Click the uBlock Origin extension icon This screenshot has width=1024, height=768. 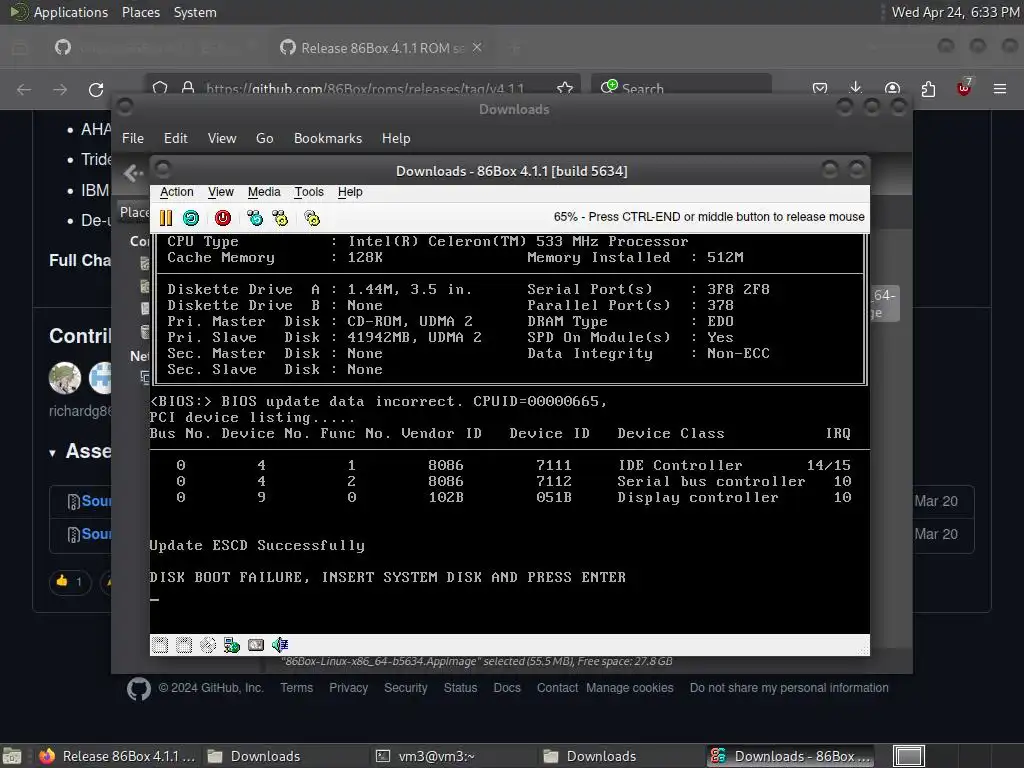point(964,87)
